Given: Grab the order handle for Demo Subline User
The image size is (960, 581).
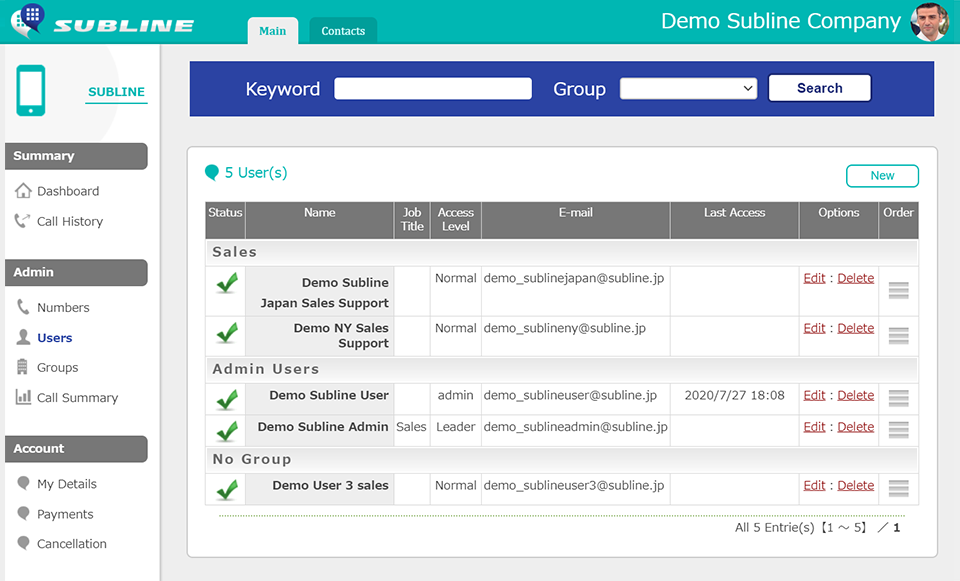Looking at the screenshot, I should coord(898,398).
